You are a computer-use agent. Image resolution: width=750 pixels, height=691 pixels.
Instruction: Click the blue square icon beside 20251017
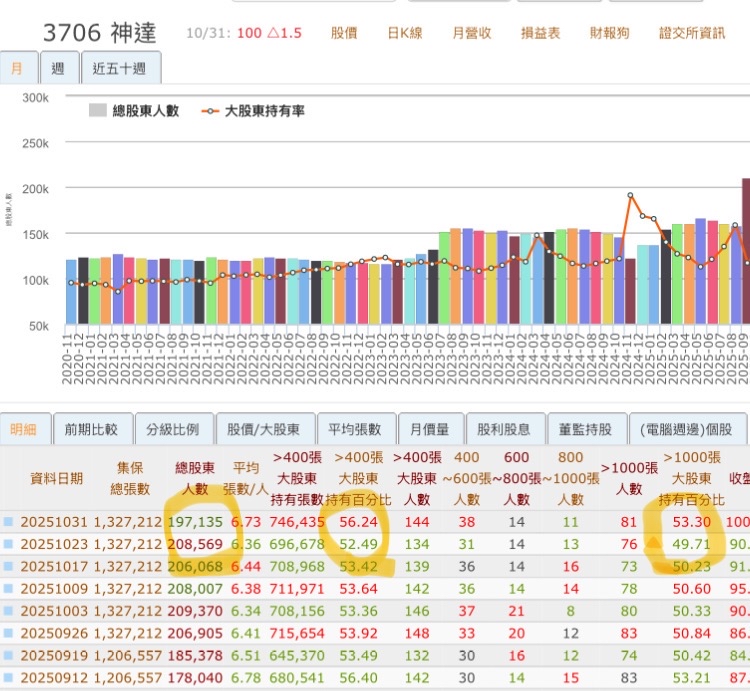pos(9,566)
